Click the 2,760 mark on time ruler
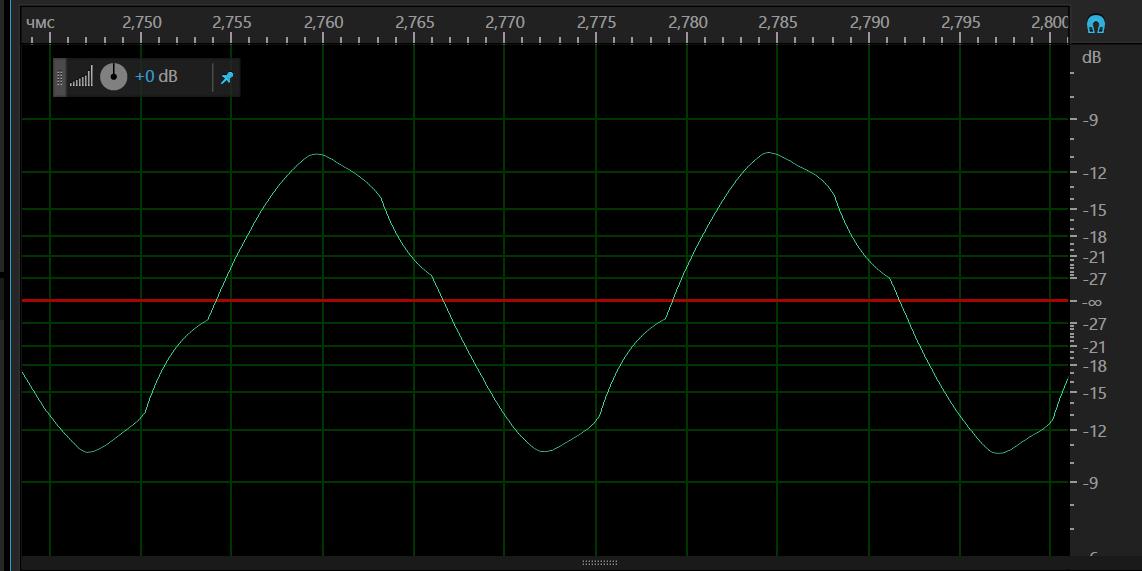 (x=323, y=23)
